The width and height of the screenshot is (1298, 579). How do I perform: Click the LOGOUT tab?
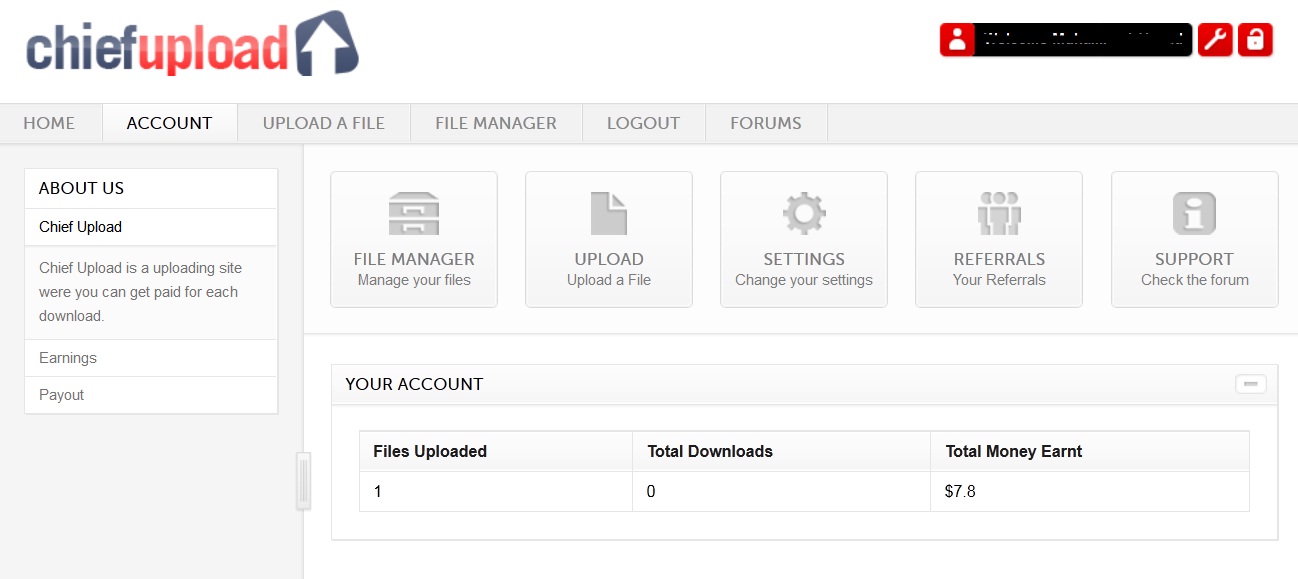644,123
